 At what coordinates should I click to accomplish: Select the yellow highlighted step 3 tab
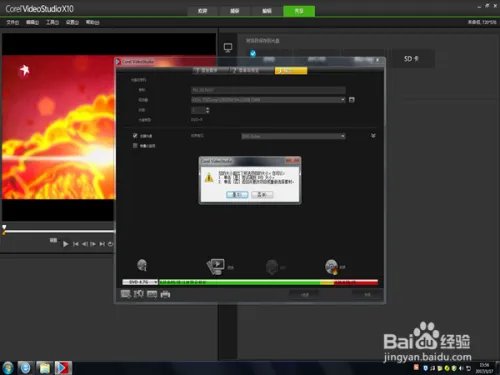pyautogui.click(x=291, y=71)
